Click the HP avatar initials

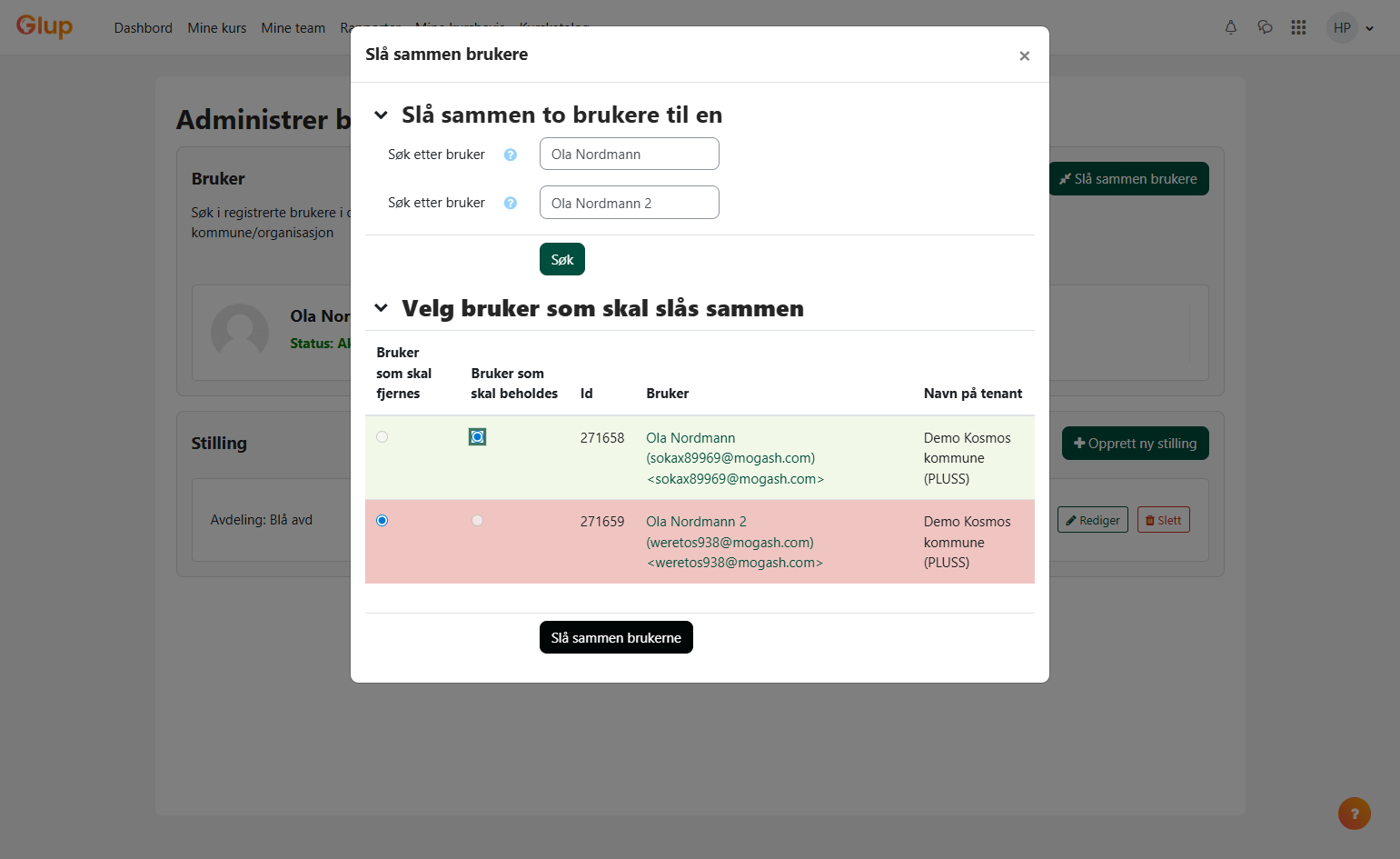click(1342, 27)
